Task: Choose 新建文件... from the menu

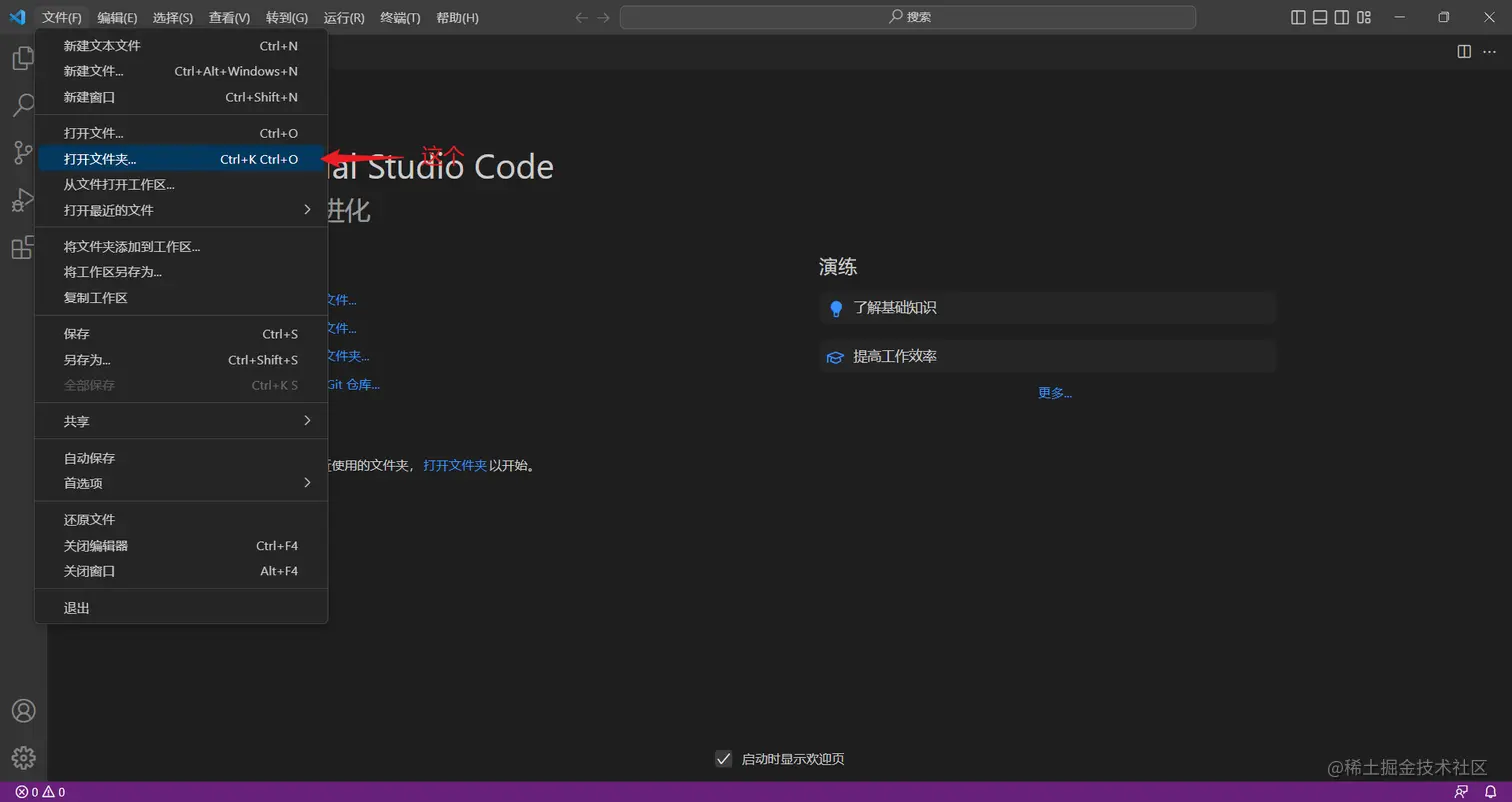Action: point(181,71)
